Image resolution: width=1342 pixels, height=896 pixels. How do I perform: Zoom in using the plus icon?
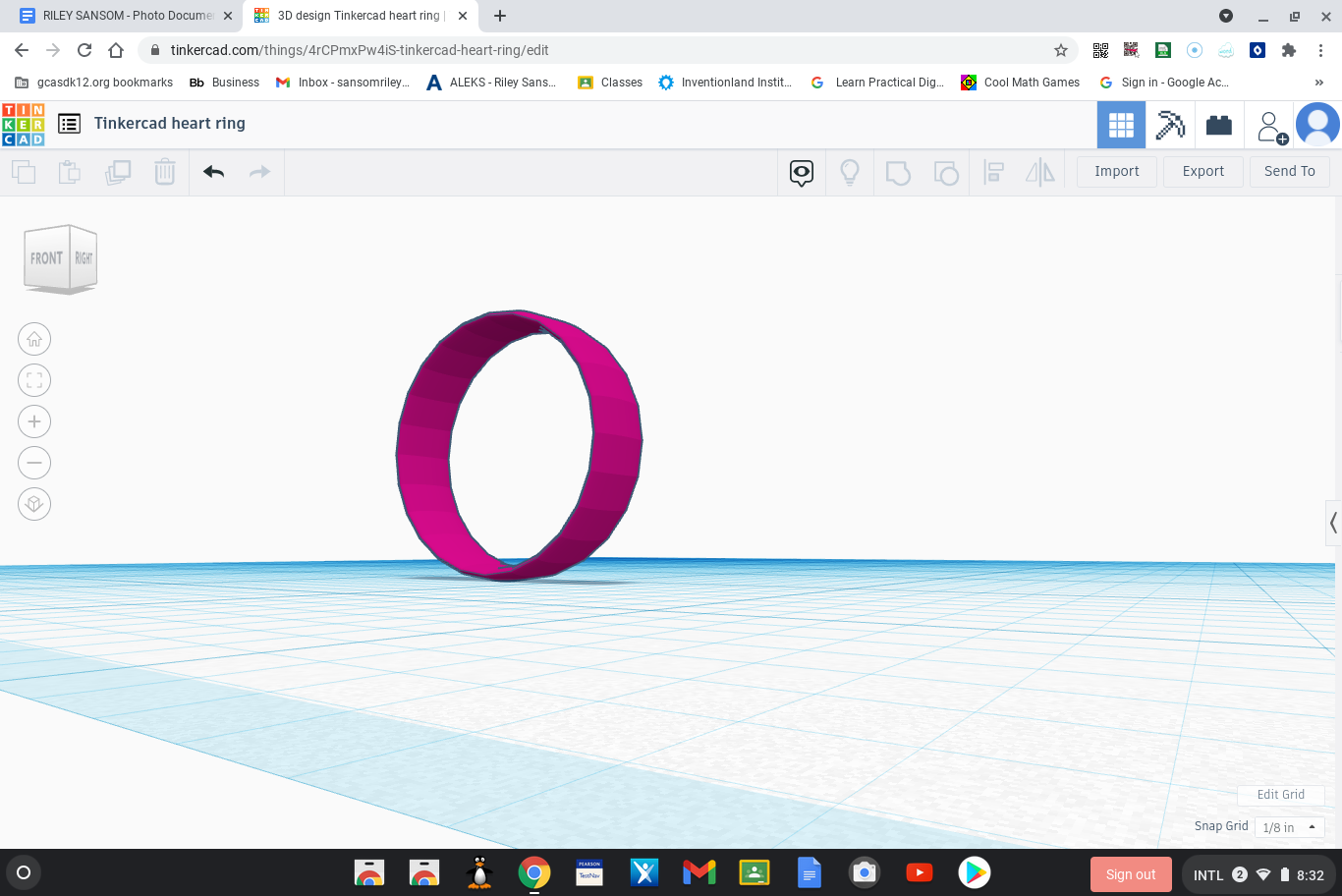[34, 420]
